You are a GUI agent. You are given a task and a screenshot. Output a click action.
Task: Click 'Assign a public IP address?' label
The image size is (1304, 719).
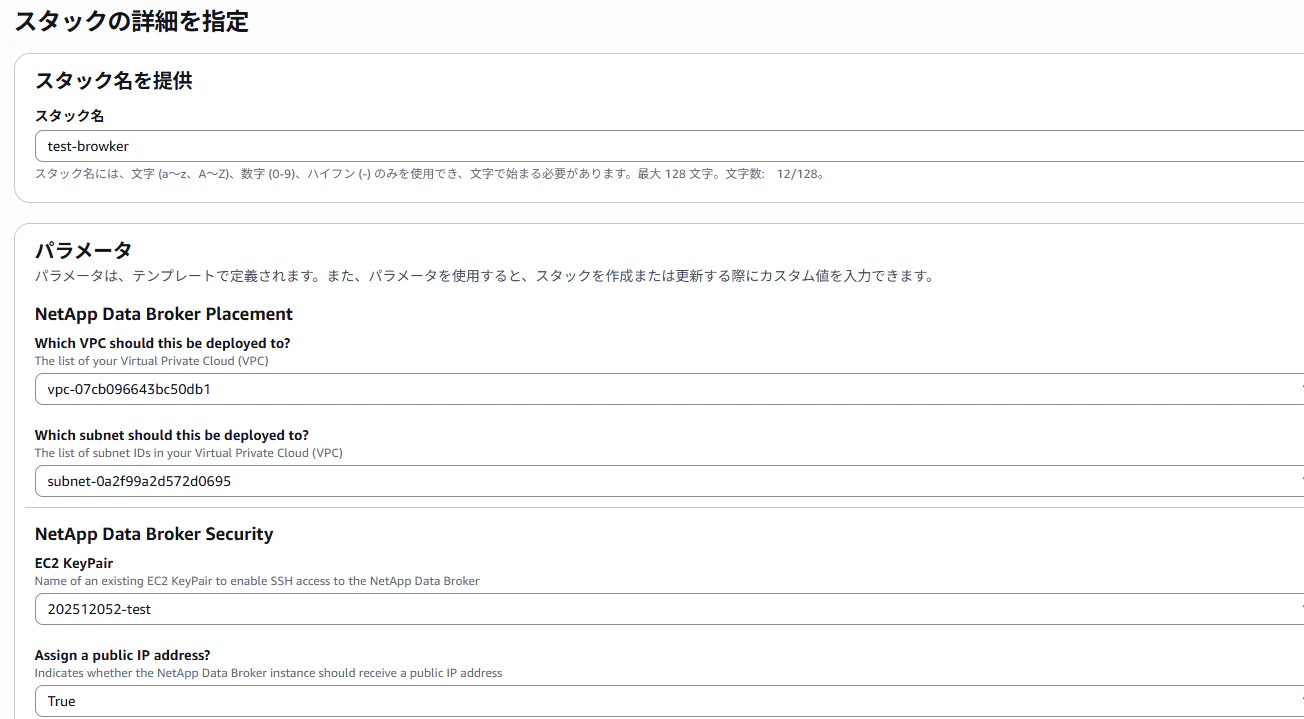[123, 655]
